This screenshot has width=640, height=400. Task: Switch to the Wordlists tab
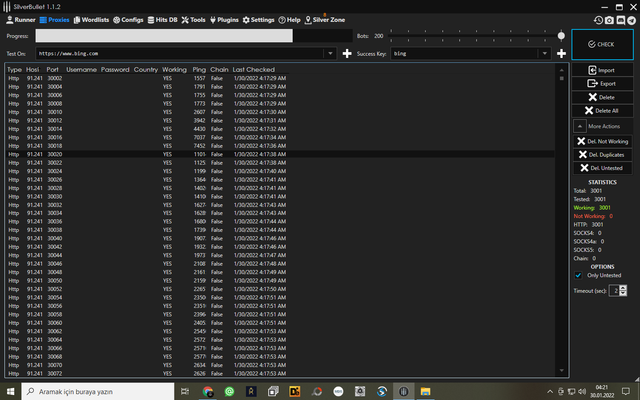tap(91, 20)
